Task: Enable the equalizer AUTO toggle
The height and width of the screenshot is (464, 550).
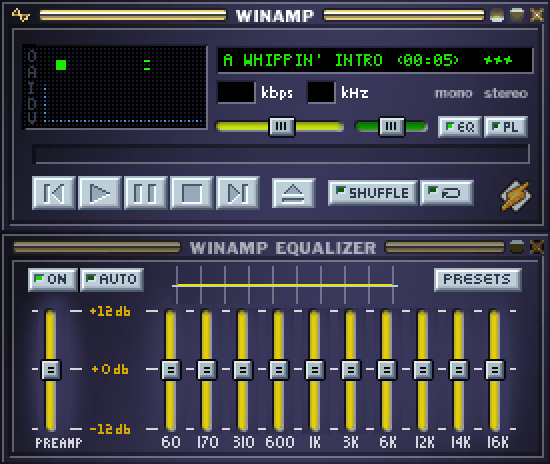Action: (x=112, y=280)
